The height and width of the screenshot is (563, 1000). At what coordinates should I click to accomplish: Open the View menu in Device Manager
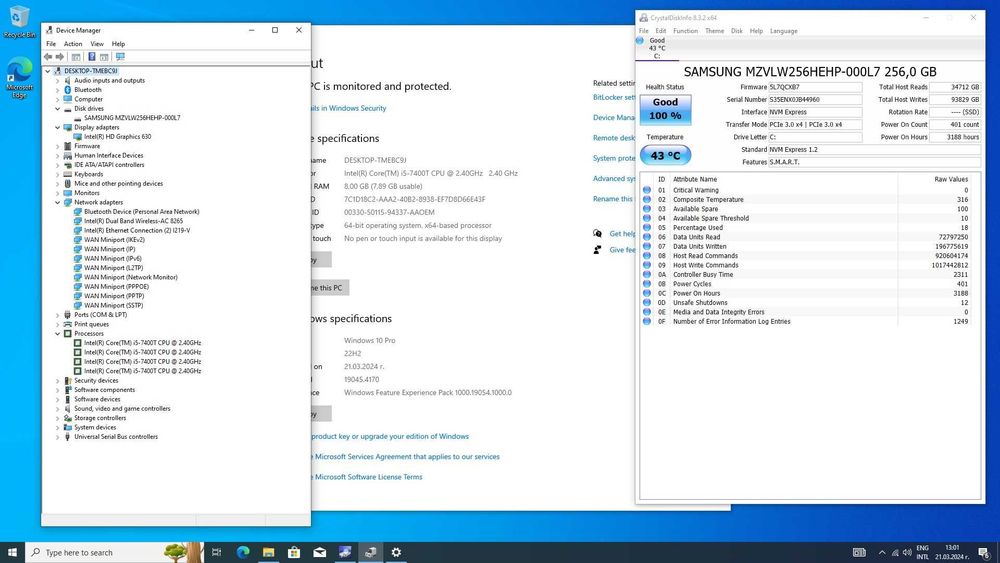pyautogui.click(x=97, y=44)
